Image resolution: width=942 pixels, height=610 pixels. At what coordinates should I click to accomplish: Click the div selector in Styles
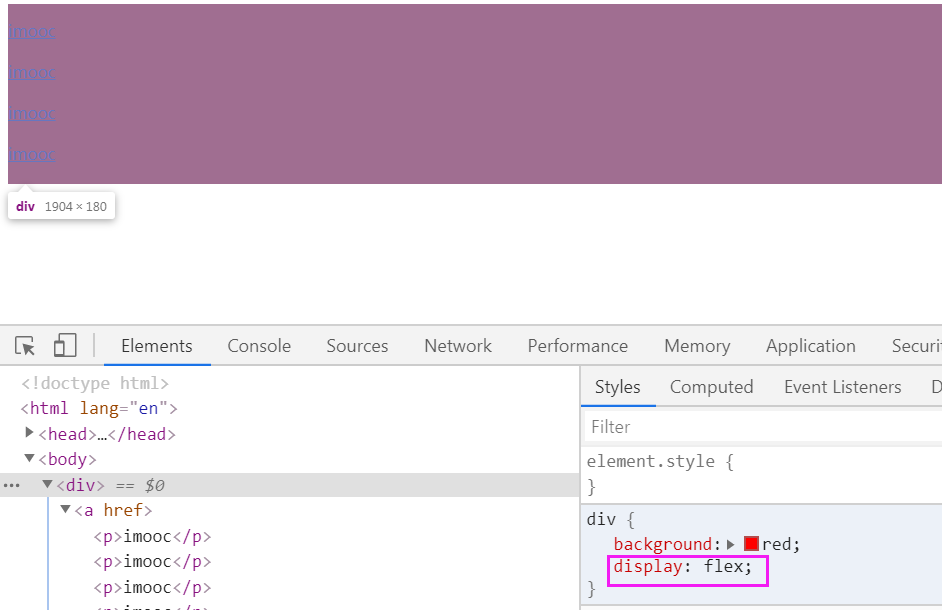[601, 519]
